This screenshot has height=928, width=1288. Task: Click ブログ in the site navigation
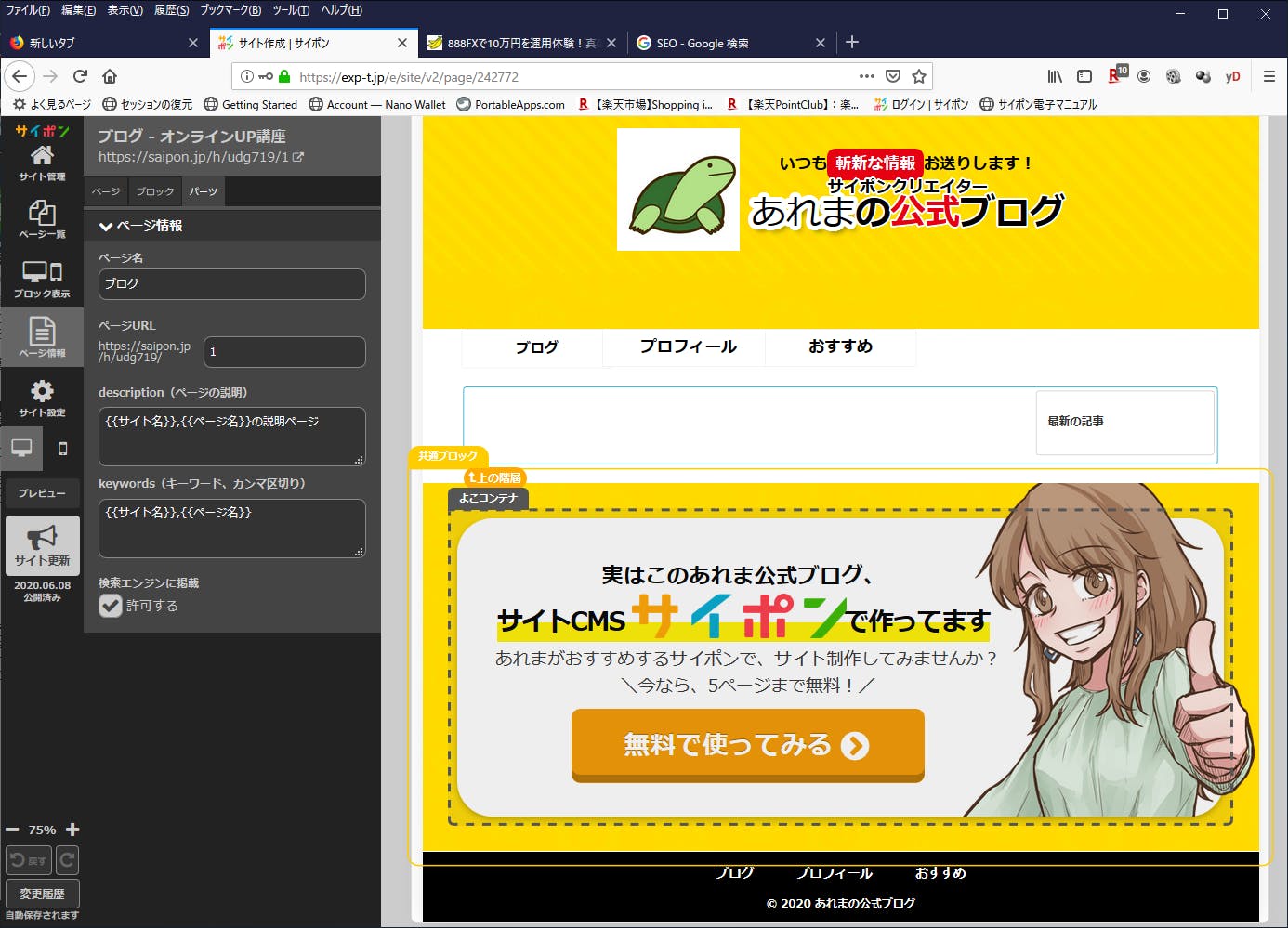point(536,346)
